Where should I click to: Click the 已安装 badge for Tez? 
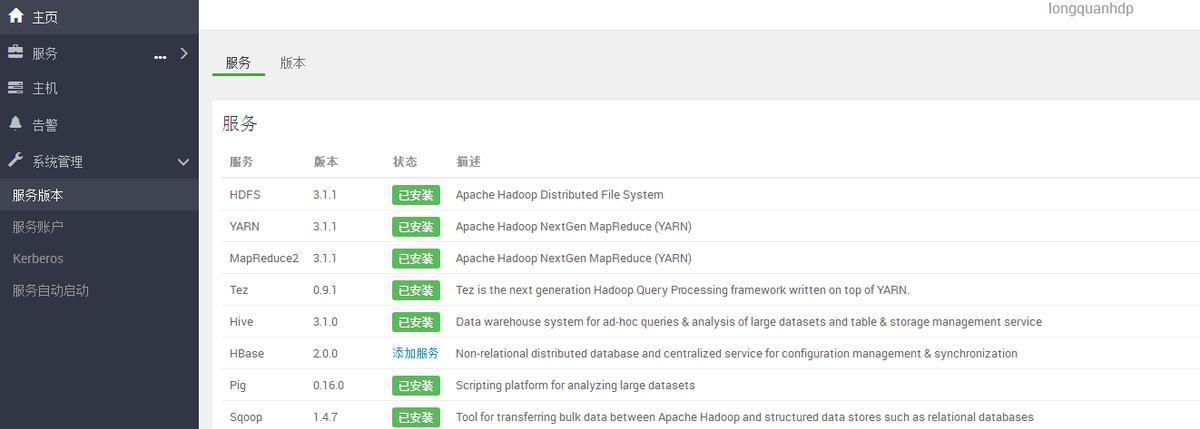coord(415,290)
